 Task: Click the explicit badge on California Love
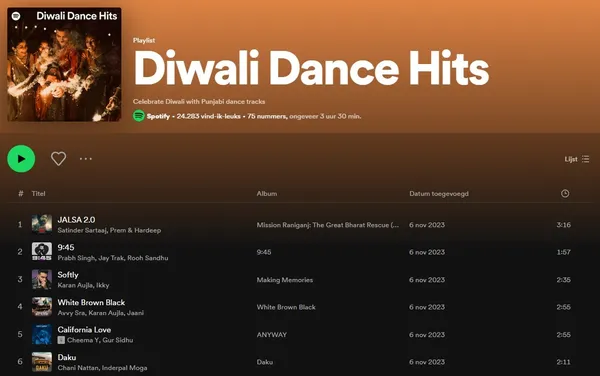point(61,340)
